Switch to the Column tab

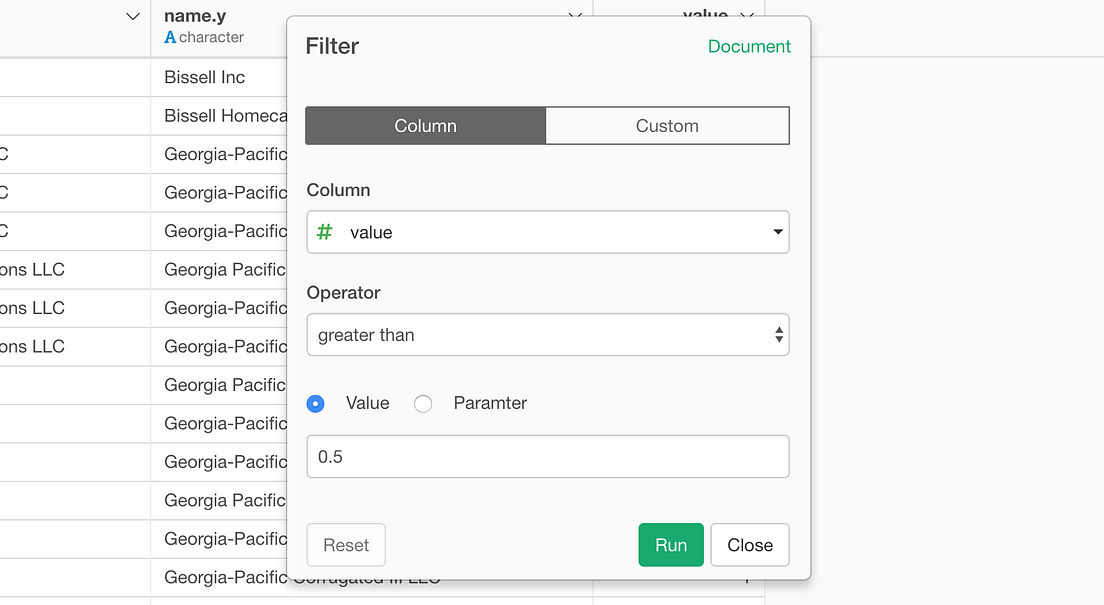(424, 125)
